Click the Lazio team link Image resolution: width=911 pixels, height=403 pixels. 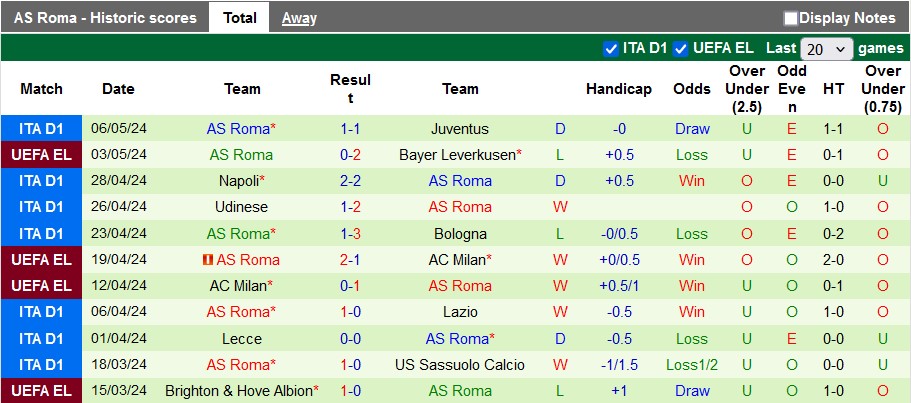click(x=460, y=312)
